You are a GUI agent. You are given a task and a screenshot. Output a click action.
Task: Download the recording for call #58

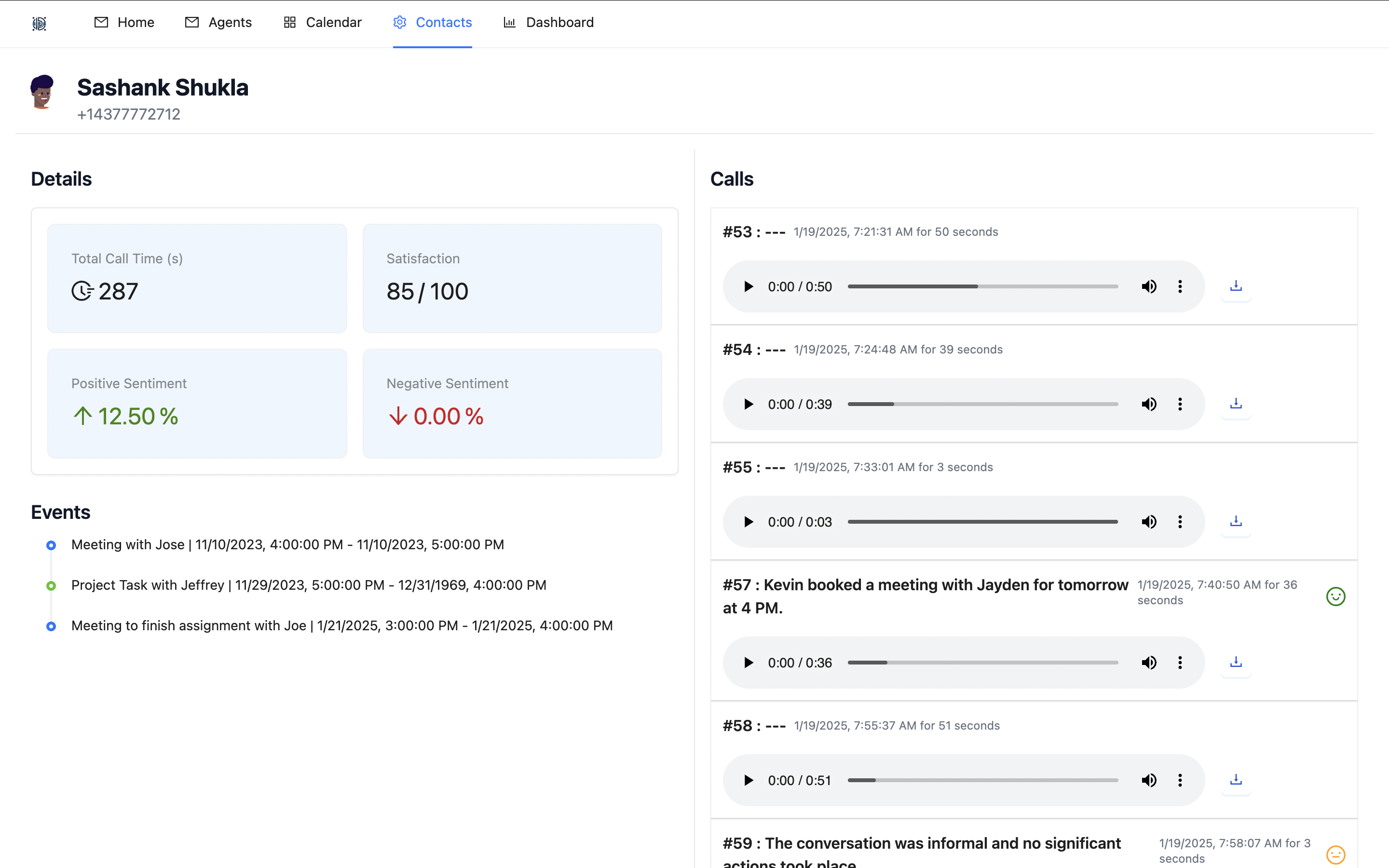[1236, 780]
